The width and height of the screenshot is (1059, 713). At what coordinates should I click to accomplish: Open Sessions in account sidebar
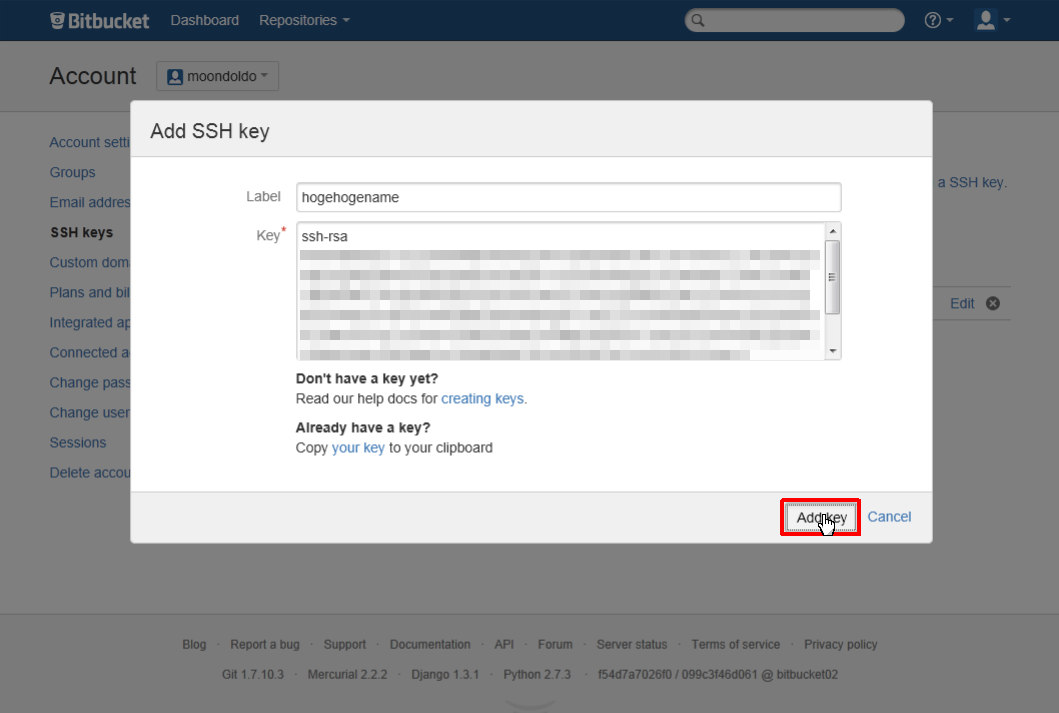(x=78, y=442)
